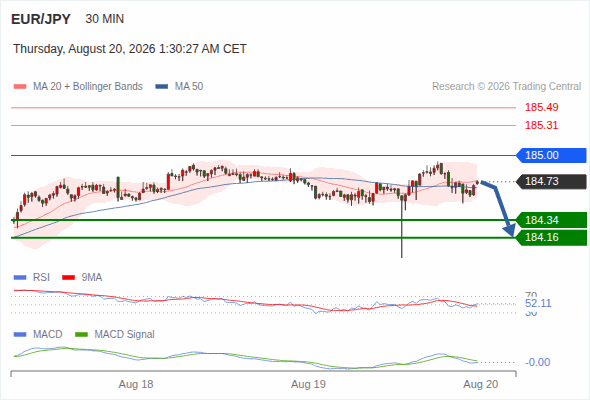The width and height of the screenshot is (590, 400).
Task: Click the green MACD Signal legend marker
Action: pyautogui.click(x=81, y=334)
